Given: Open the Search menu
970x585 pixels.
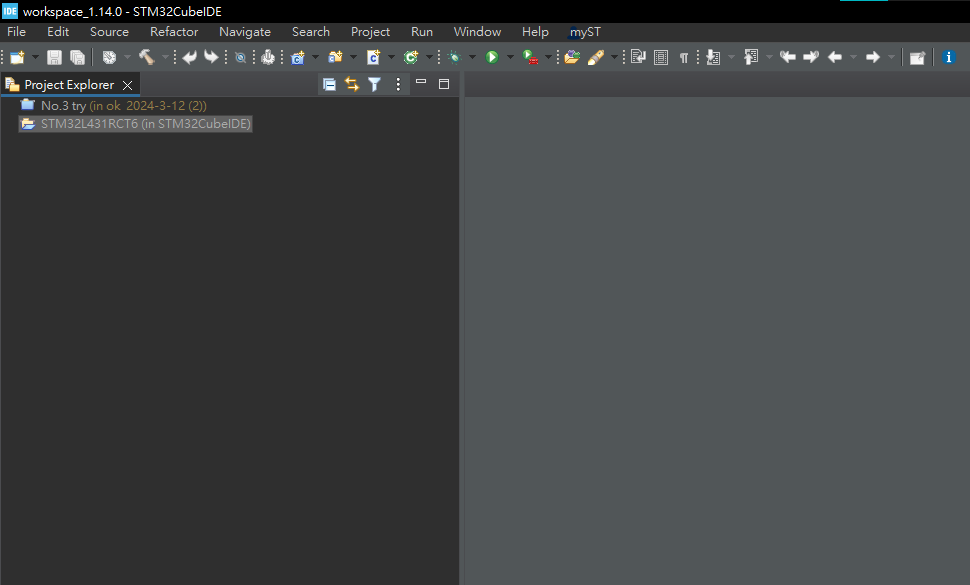Looking at the screenshot, I should (311, 32).
